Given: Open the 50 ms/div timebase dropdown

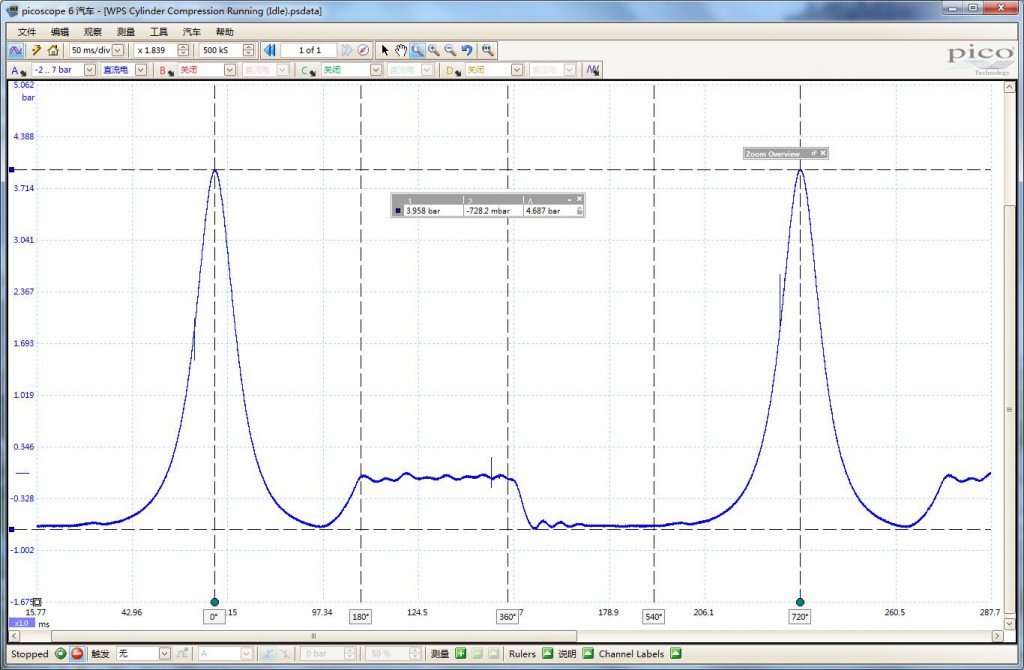Looking at the screenshot, I should (x=117, y=50).
